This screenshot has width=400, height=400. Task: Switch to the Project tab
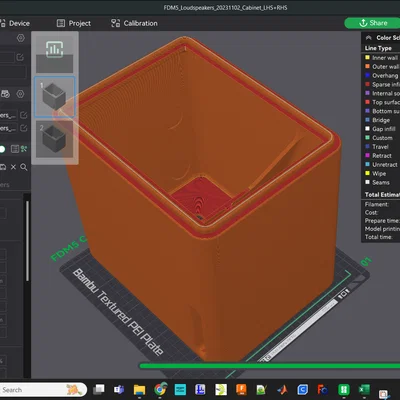coord(74,23)
